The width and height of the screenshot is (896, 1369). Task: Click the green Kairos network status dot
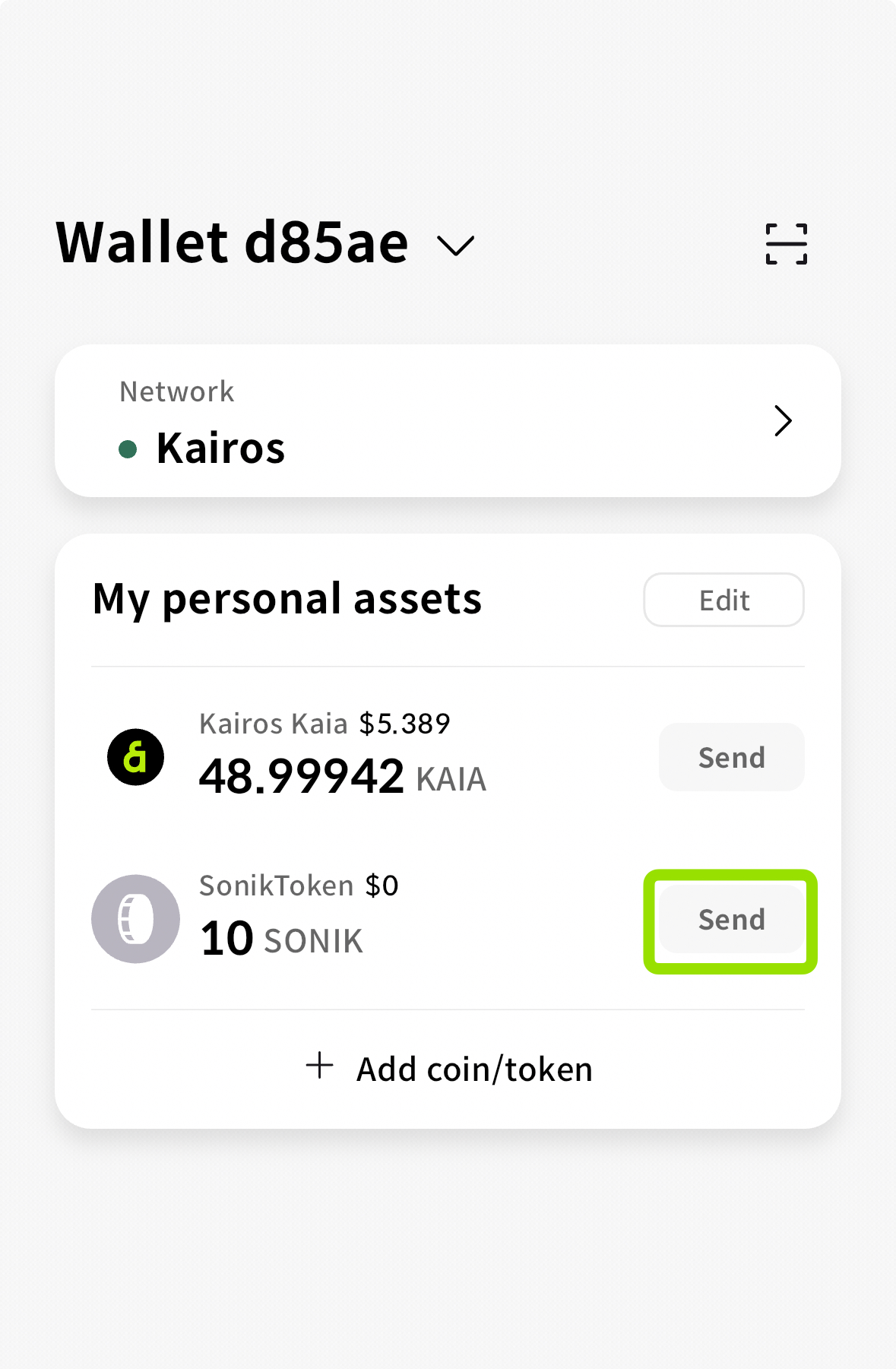(128, 449)
